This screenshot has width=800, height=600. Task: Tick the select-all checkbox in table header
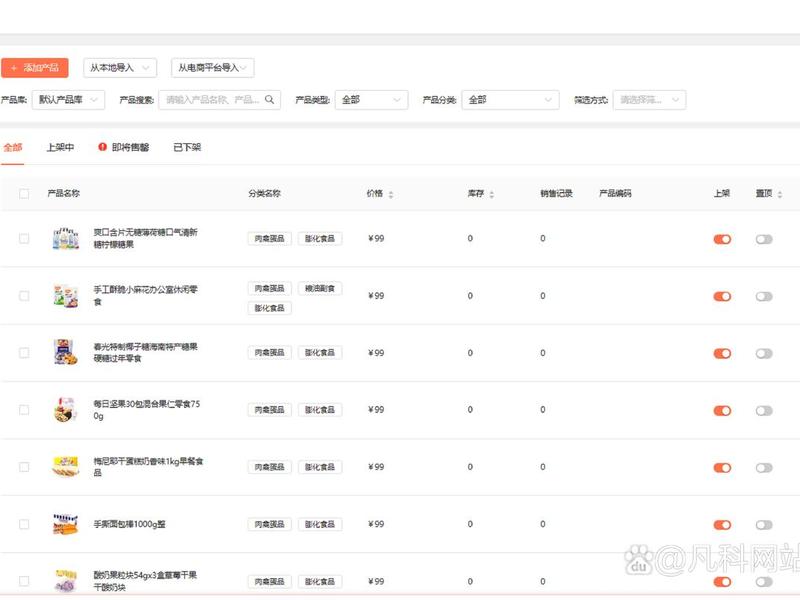[24, 193]
